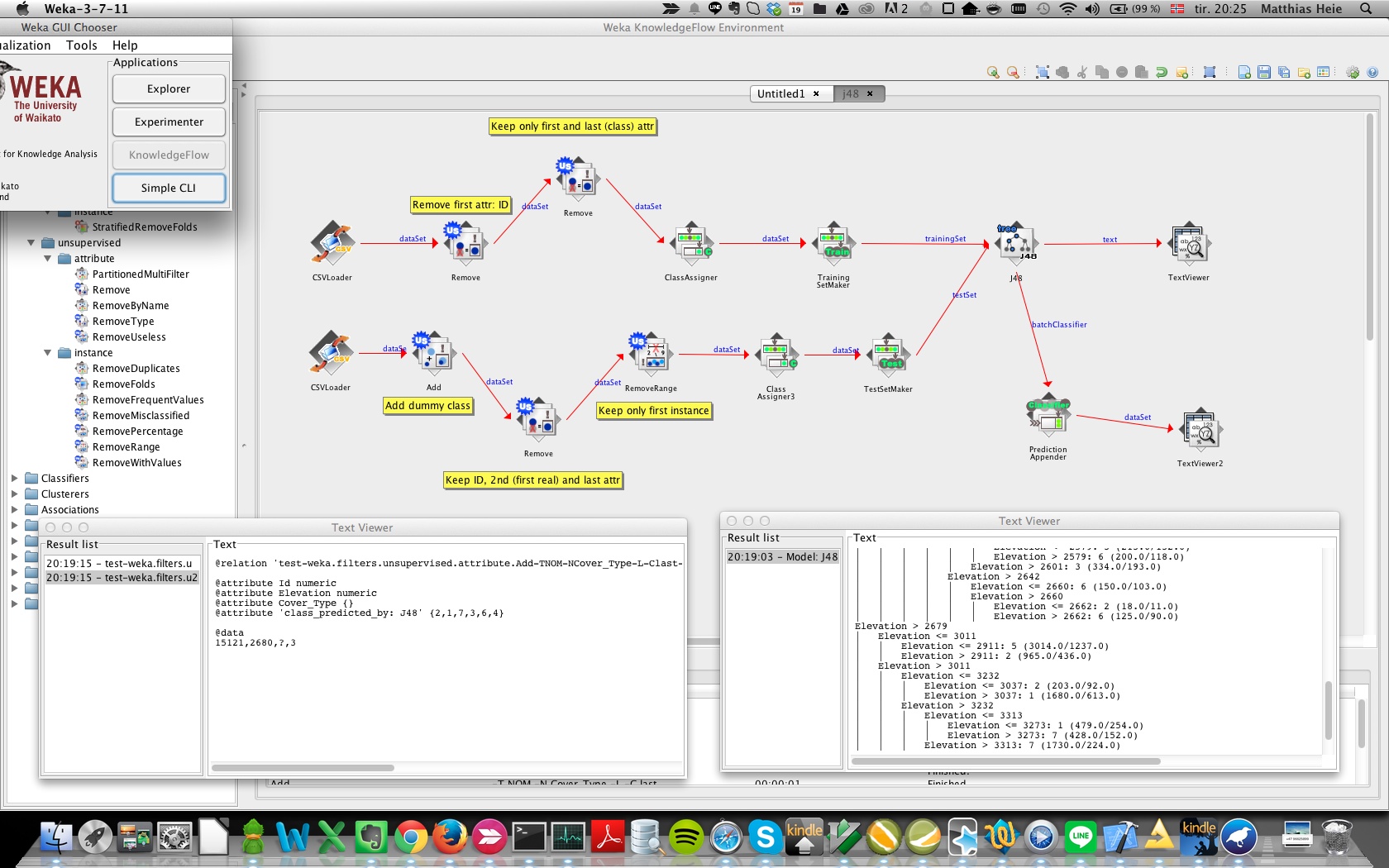This screenshot has width=1389, height=868.
Task: Select the bottom CSVLoader node
Action: tap(331, 353)
